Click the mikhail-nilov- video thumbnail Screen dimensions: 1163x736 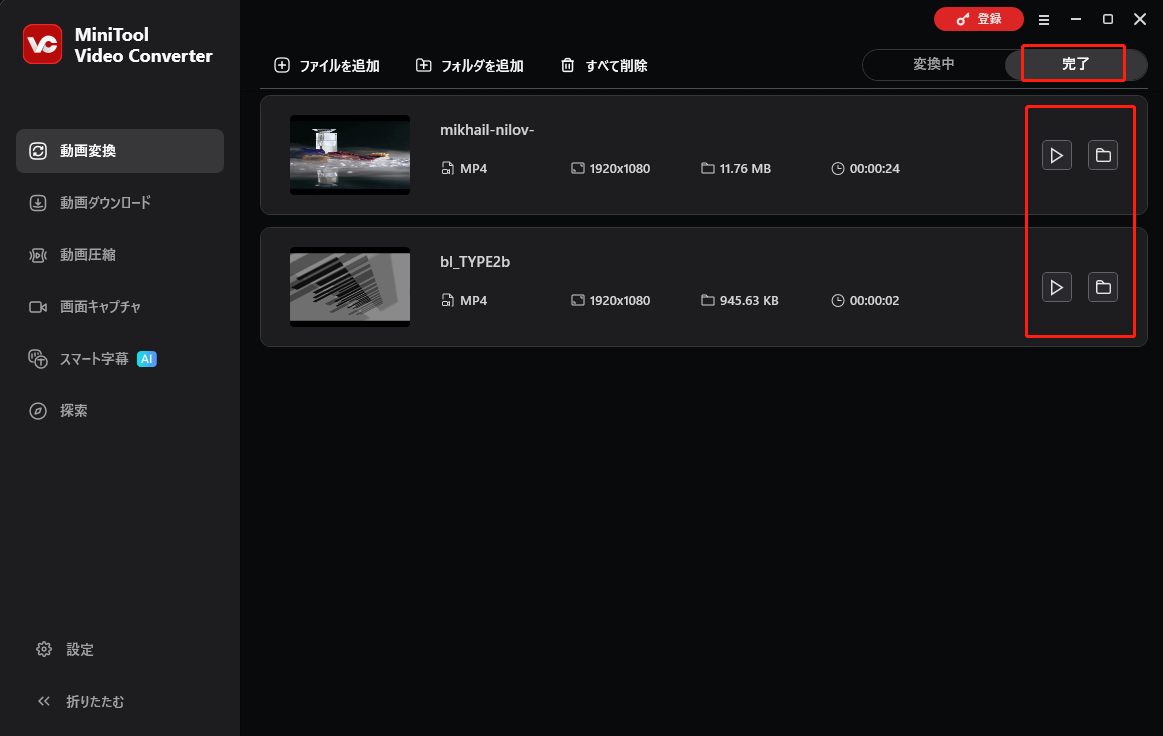(350, 154)
